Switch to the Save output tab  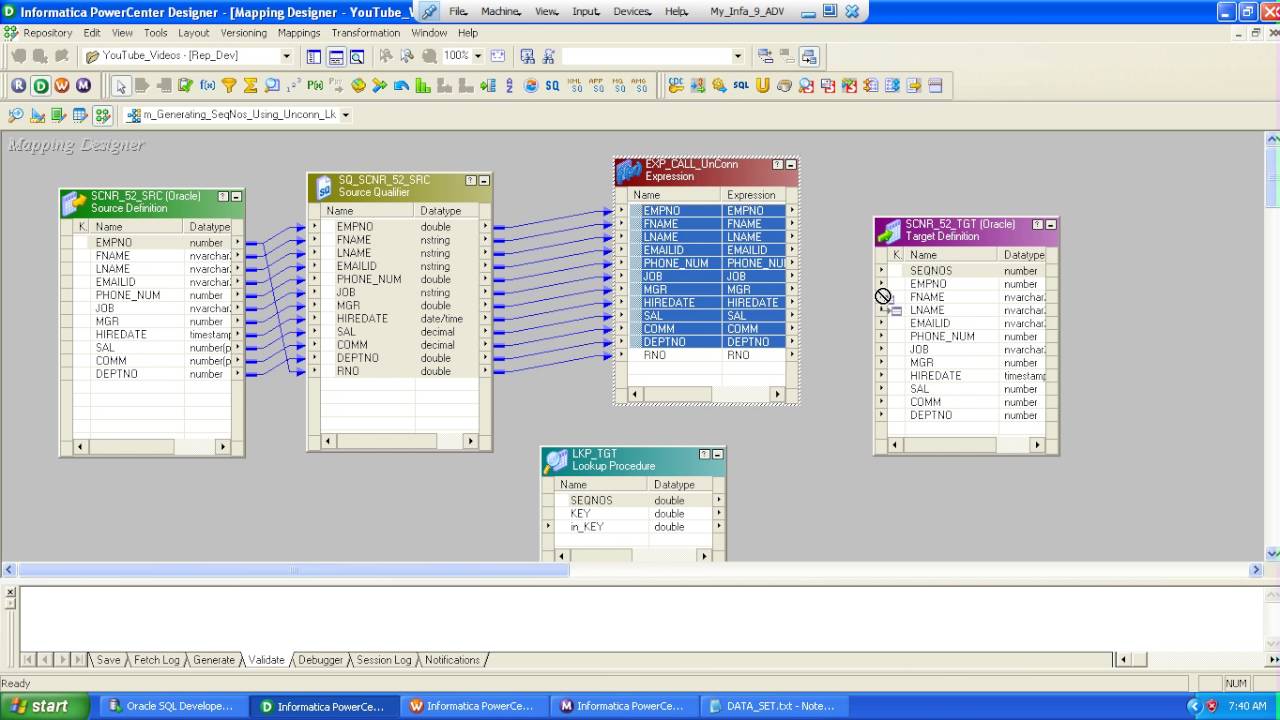coord(108,660)
